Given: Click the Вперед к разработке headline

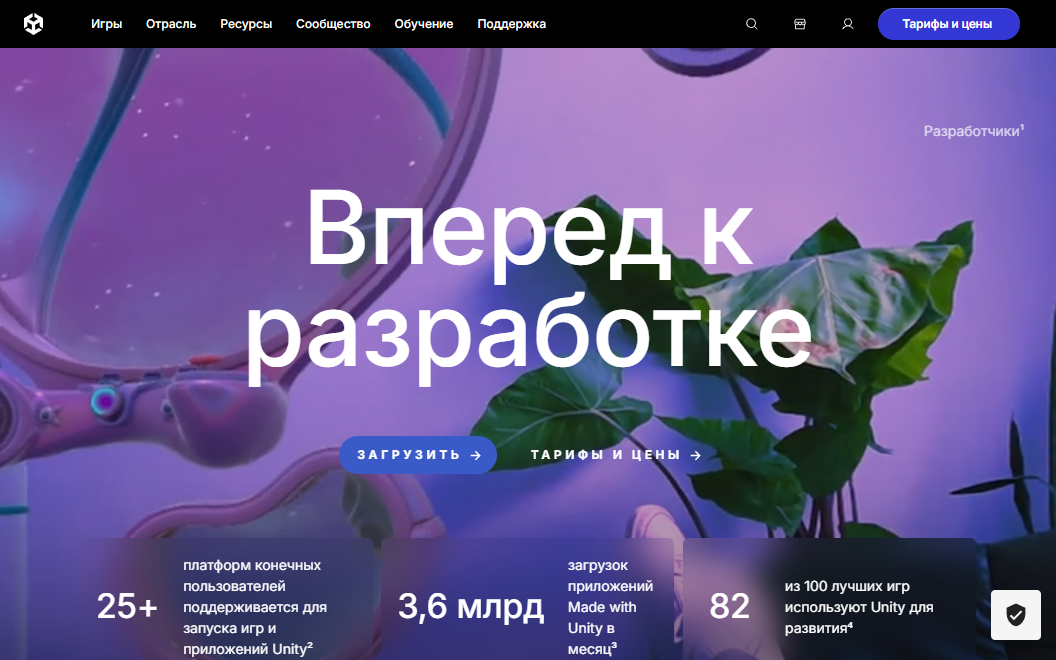Looking at the screenshot, I should (x=528, y=280).
